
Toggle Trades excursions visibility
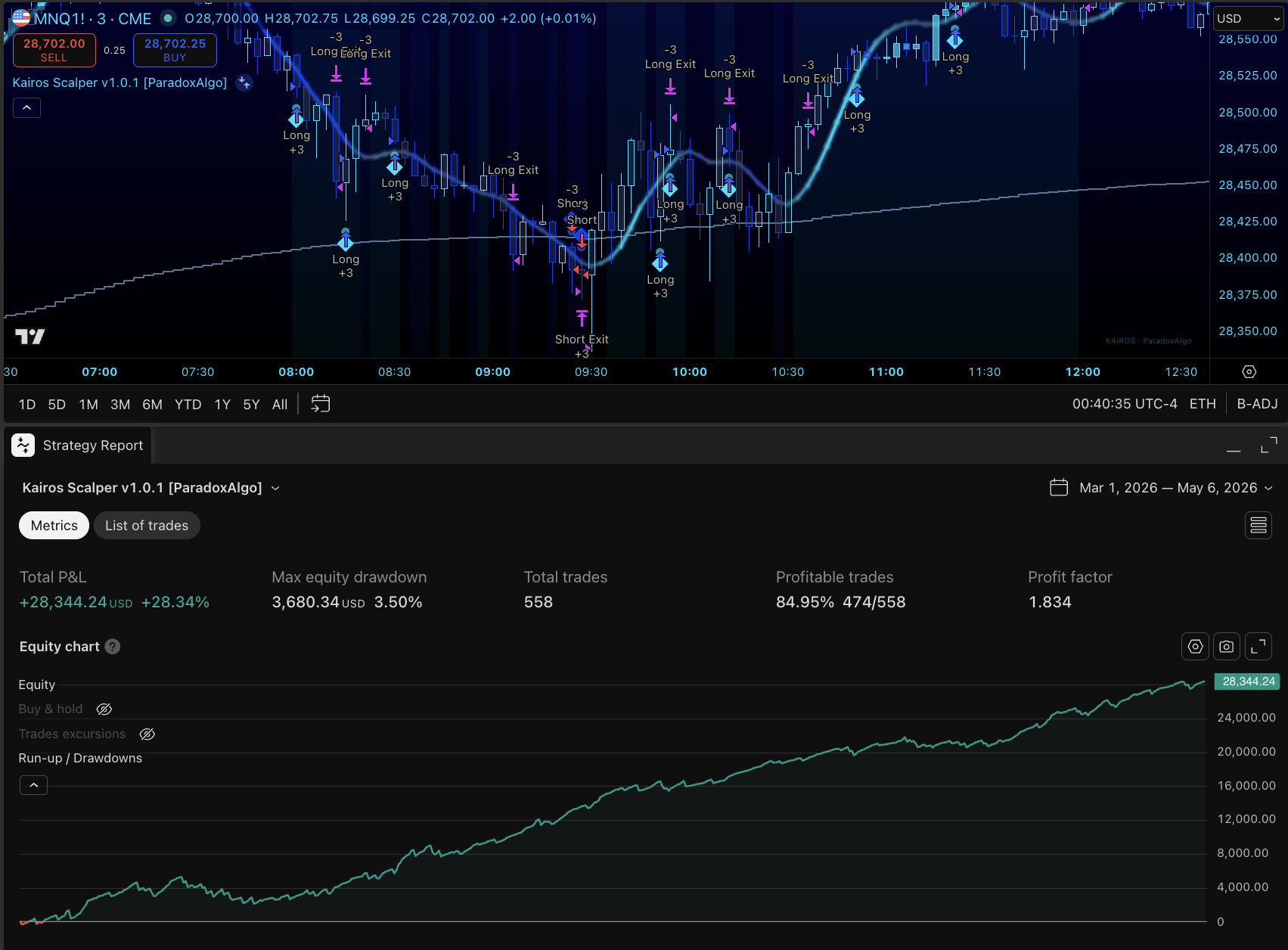pyautogui.click(x=147, y=734)
